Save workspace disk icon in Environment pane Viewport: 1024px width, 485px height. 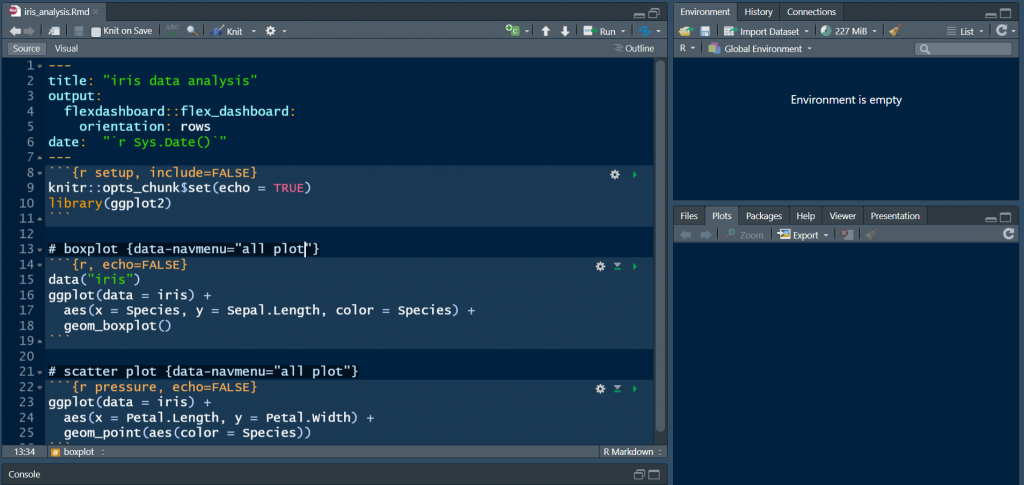click(705, 31)
